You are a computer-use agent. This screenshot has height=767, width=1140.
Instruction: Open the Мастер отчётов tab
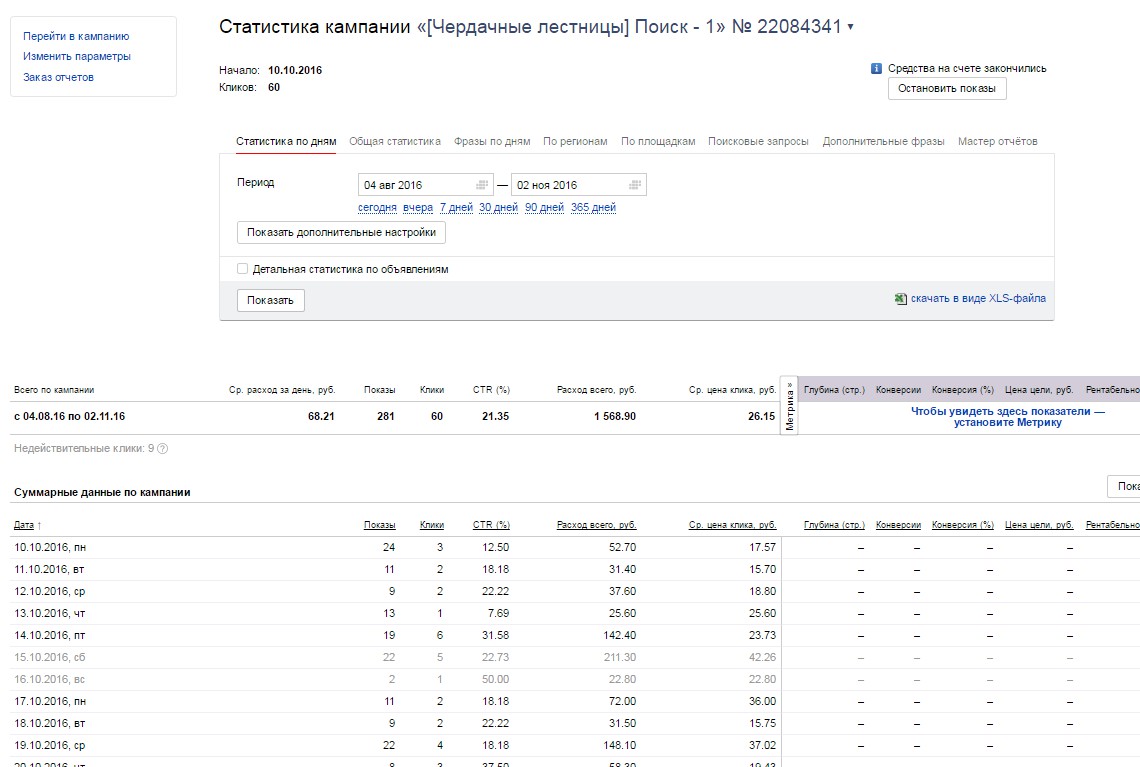click(998, 141)
